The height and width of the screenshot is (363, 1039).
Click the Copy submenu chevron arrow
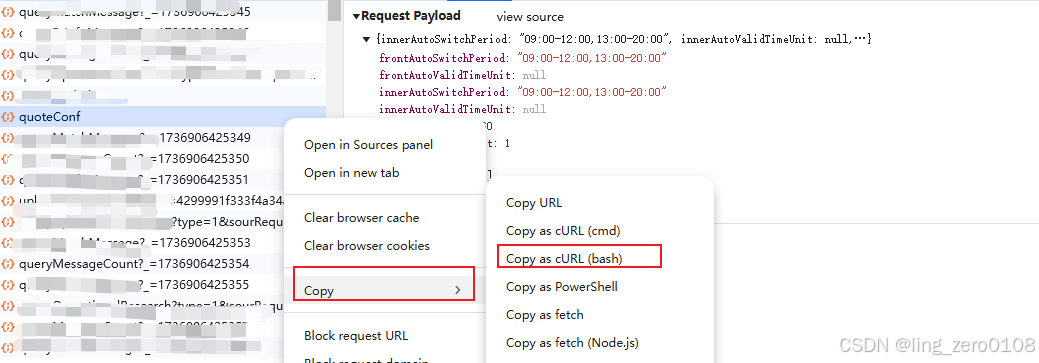click(x=458, y=290)
